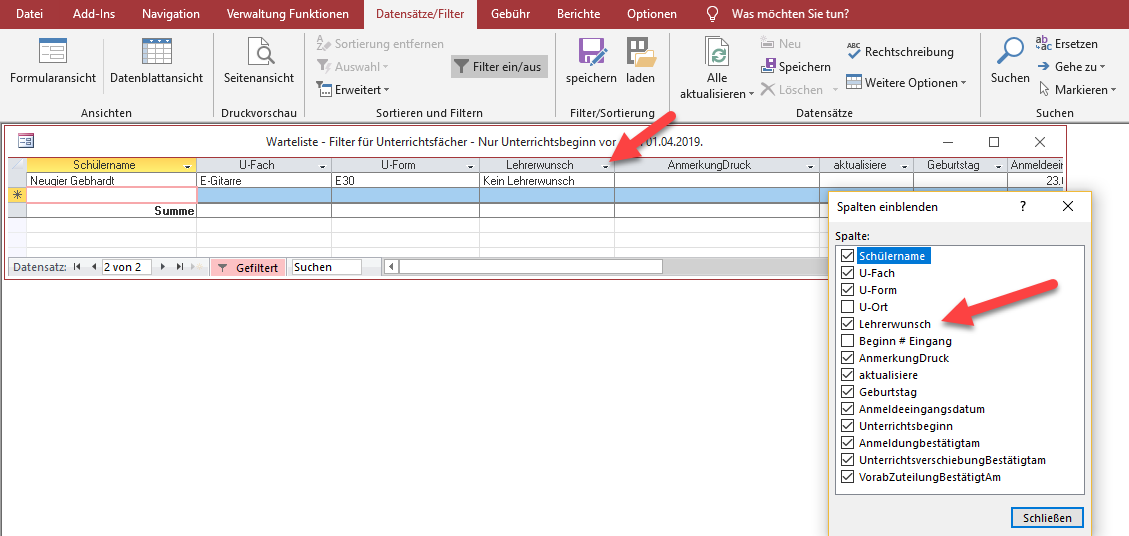Click the Gefiltert status button
The height and width of the screenshot is (536, 1129).
click(x=248, y=268)
